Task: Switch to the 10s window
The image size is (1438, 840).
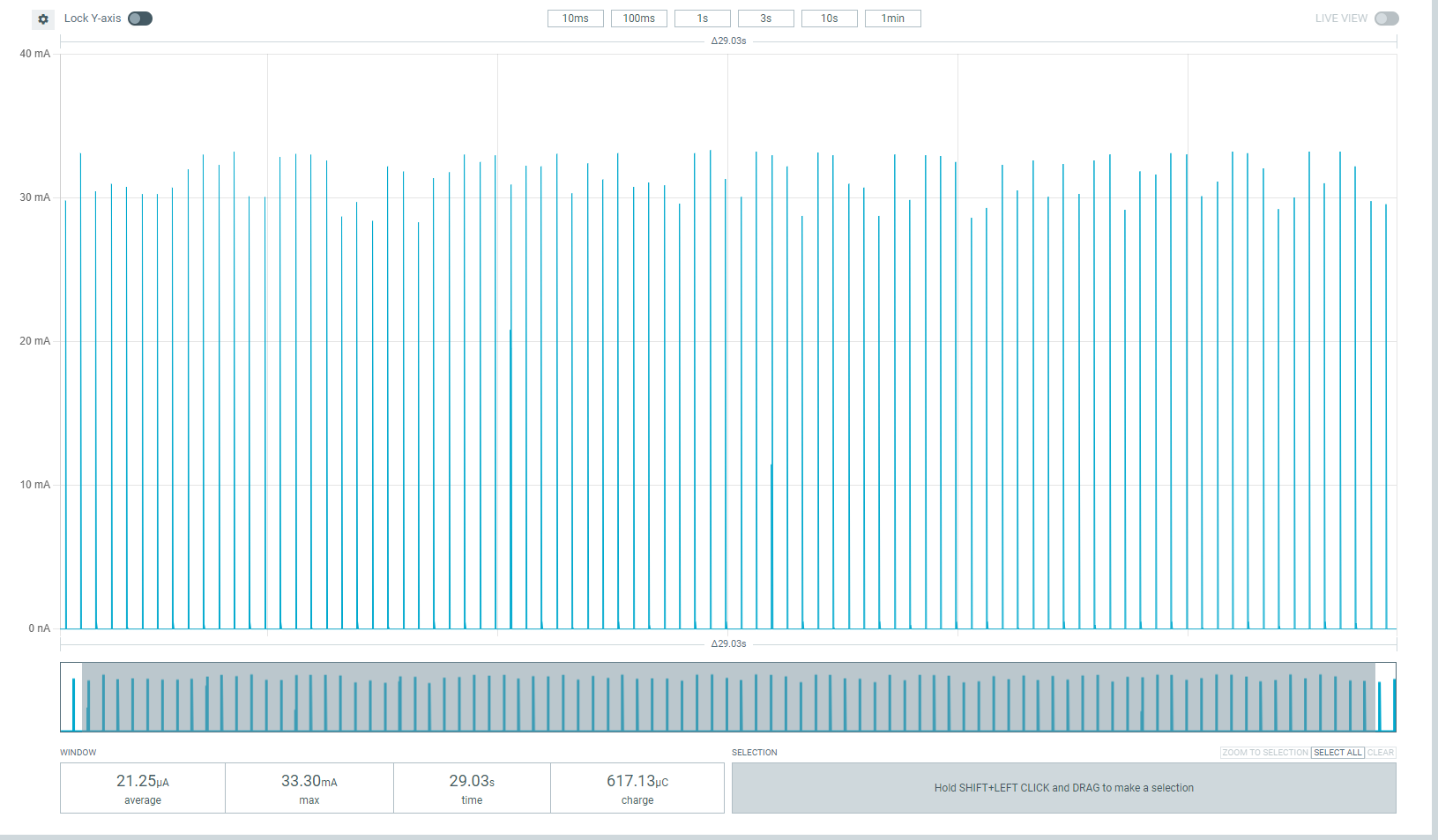Action: click(x=830, y=19)
